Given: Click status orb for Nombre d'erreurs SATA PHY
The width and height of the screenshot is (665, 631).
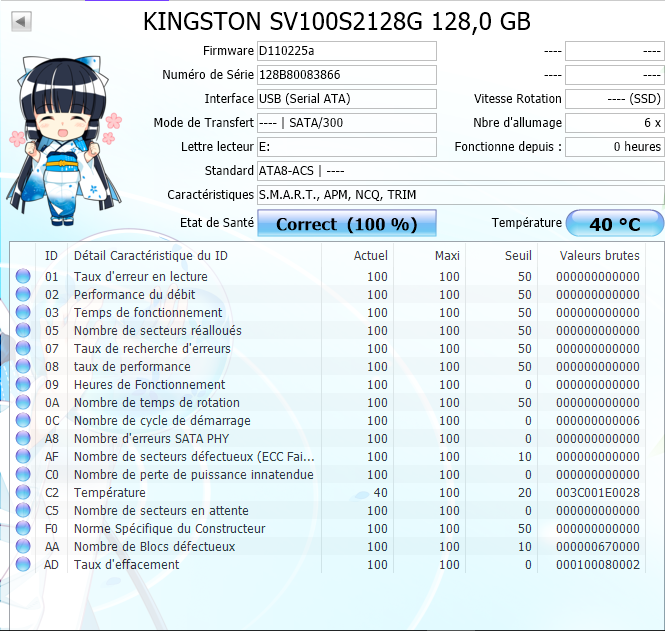Looking at the screenshot, I should tap(23, 438).
